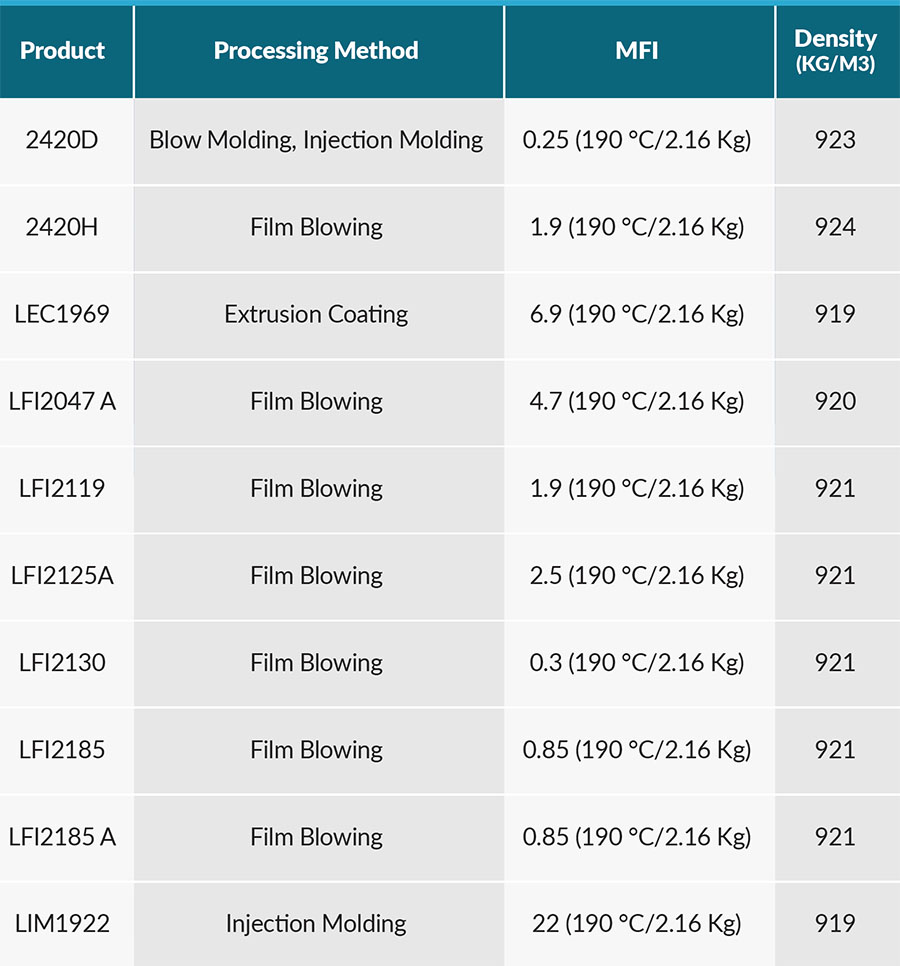This screenshot has width=900, height=966.
Task: Select product 2420H cell
Action: (62, 227)
